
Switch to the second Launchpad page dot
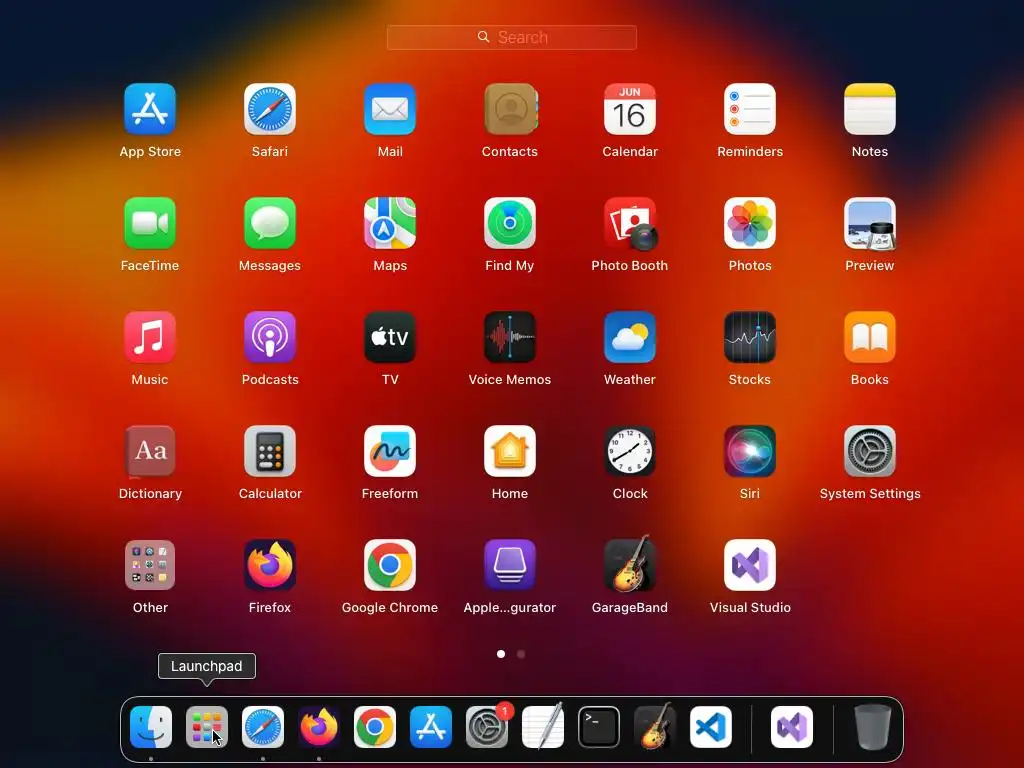pos(521,654)
